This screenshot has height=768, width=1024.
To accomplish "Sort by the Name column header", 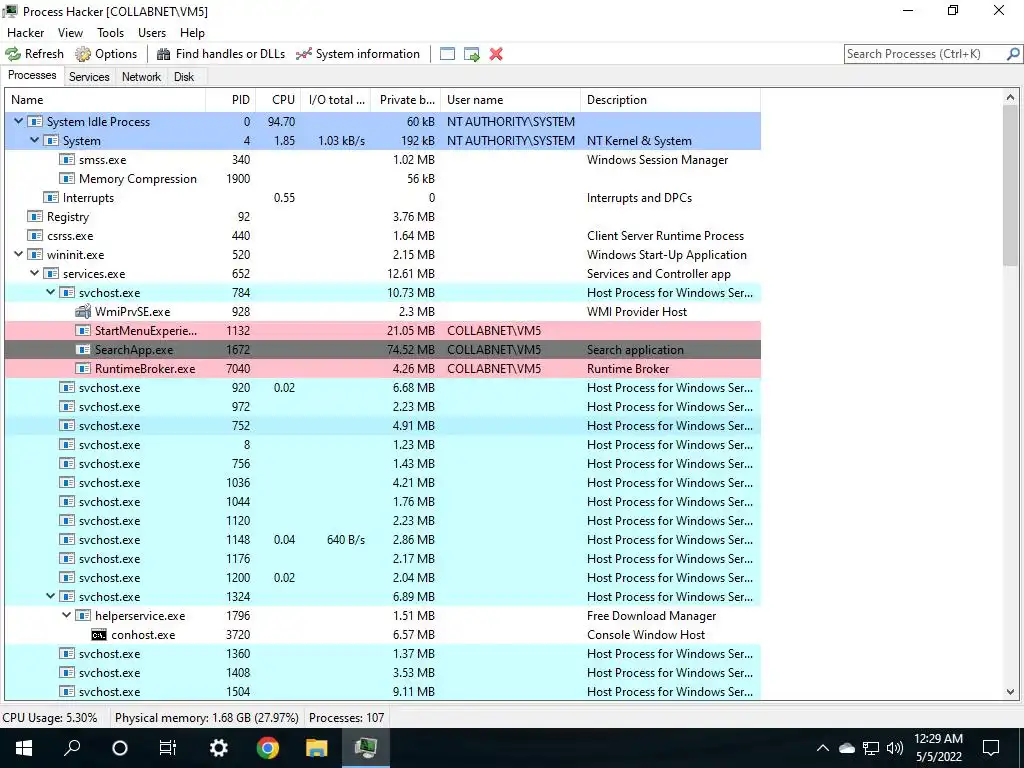I will 105,100.
